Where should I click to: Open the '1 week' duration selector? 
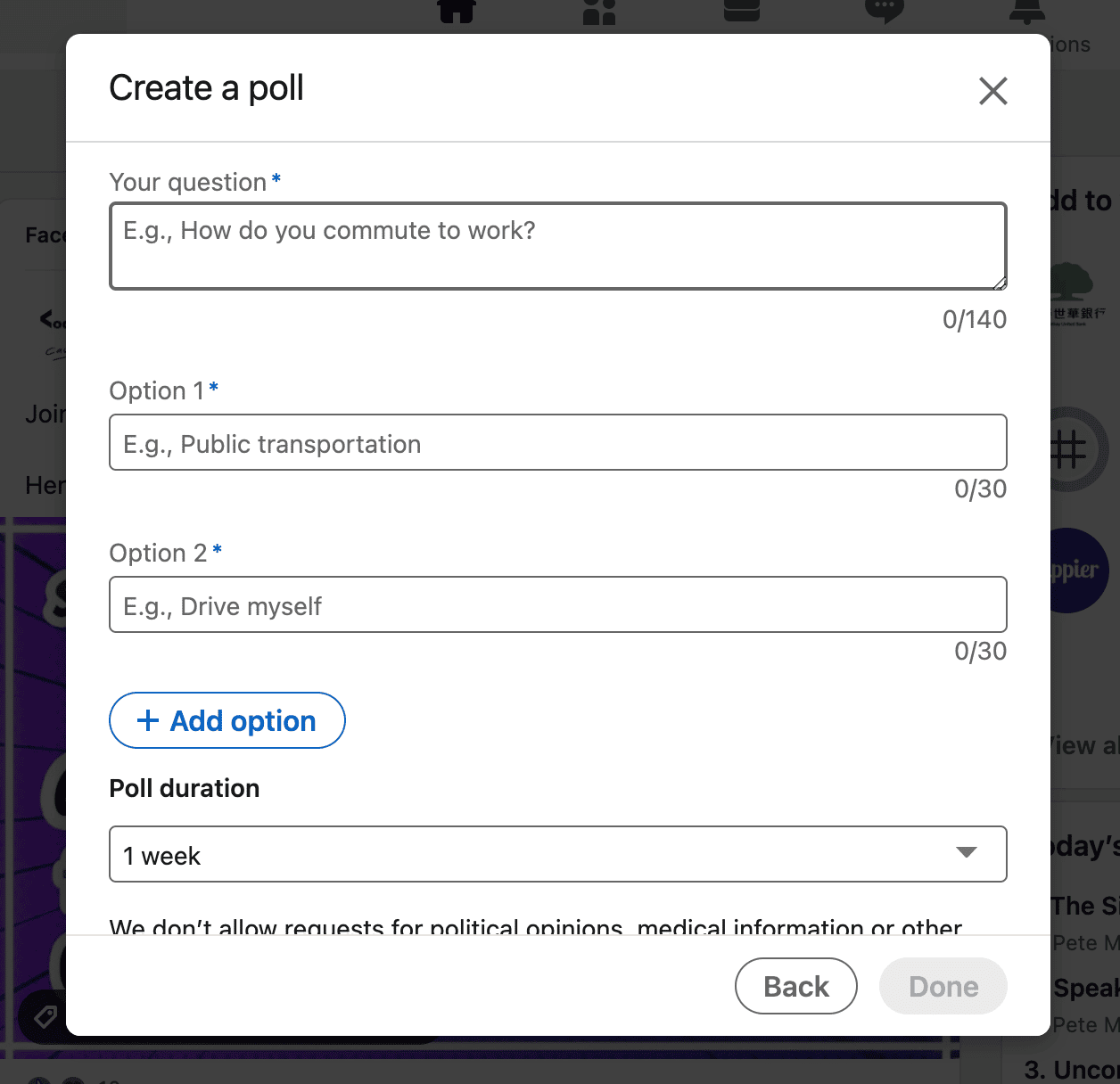(x=557, y=854)
